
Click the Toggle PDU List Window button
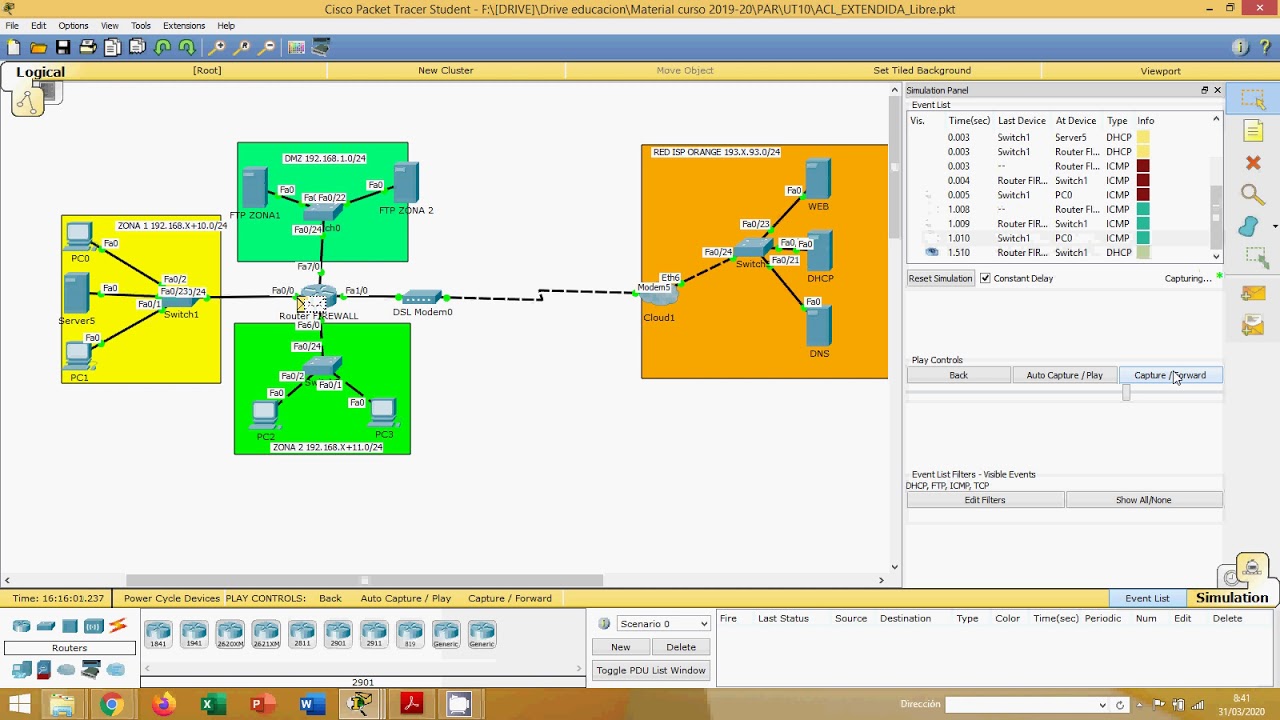(x=651, y=671)
